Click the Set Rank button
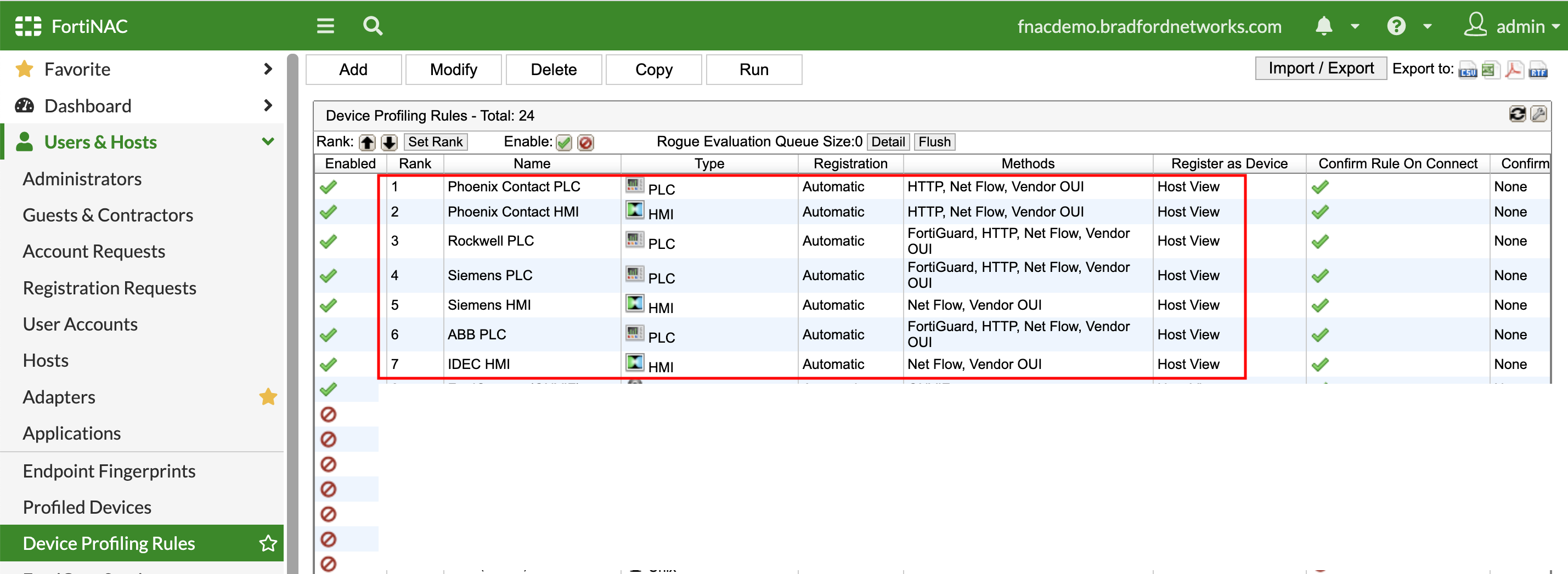Screen dimensions: 1568x574 click(x=435, y=141)
